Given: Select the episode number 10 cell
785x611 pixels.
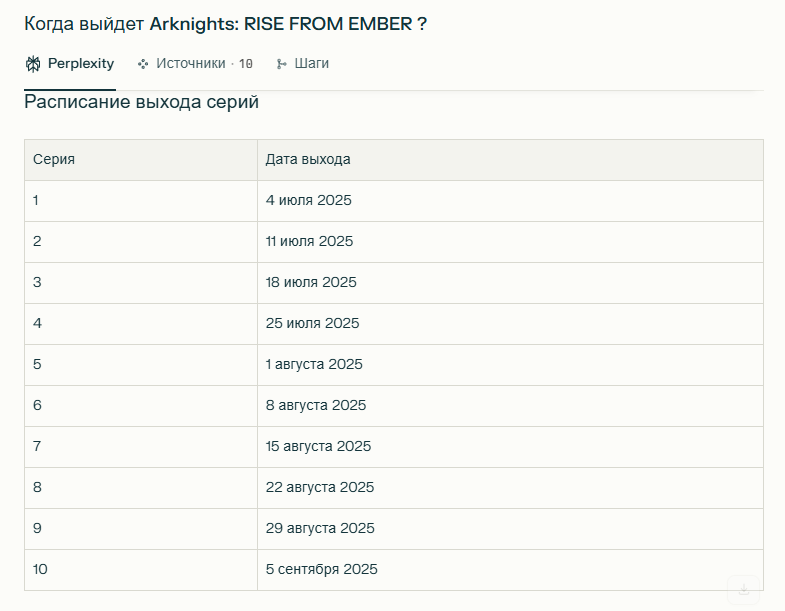Looking at the screenshot, I should (141, 570).
